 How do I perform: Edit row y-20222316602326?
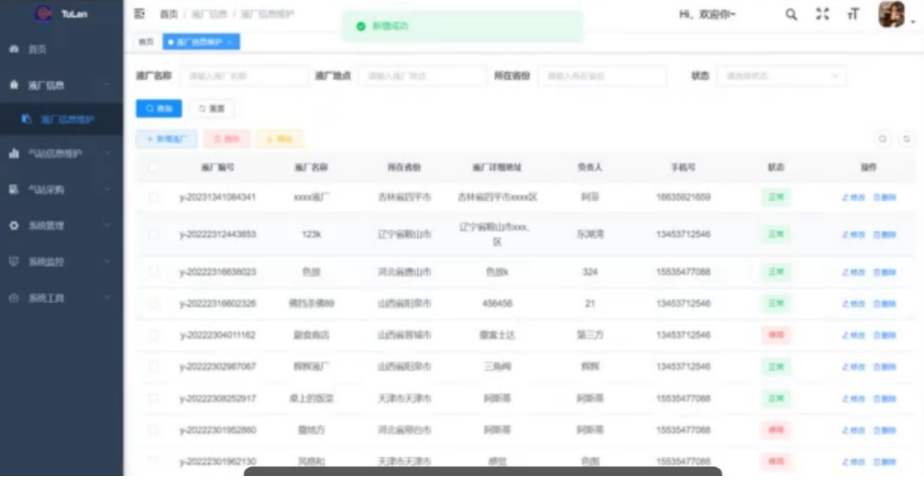pos(853,304)
